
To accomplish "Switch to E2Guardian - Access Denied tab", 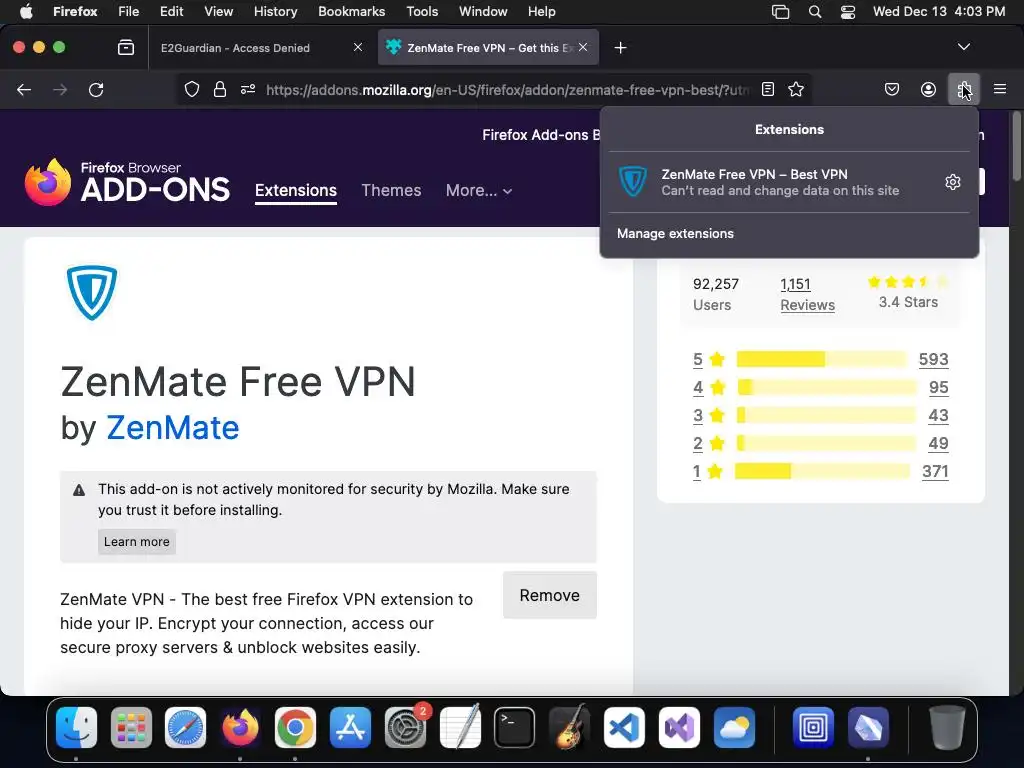I will pyautogui.click(x=235, y=48).
